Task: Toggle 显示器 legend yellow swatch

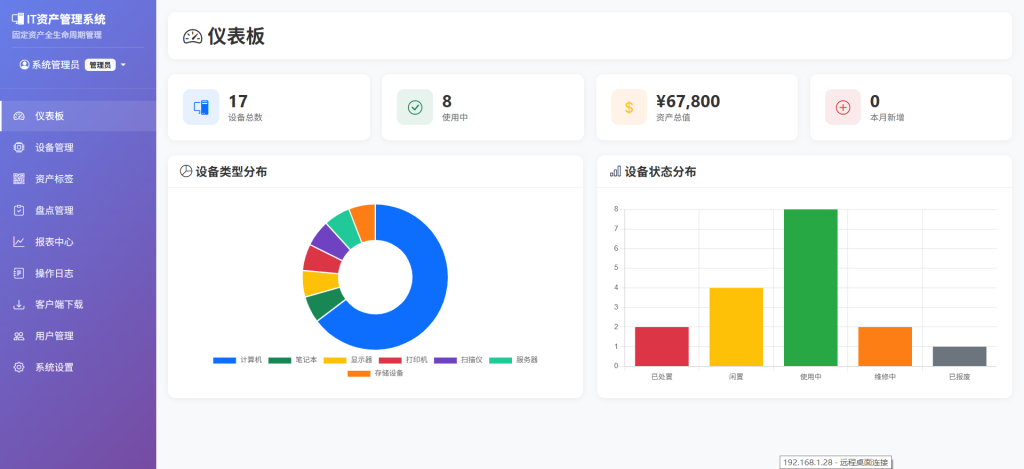Action: 335,360
